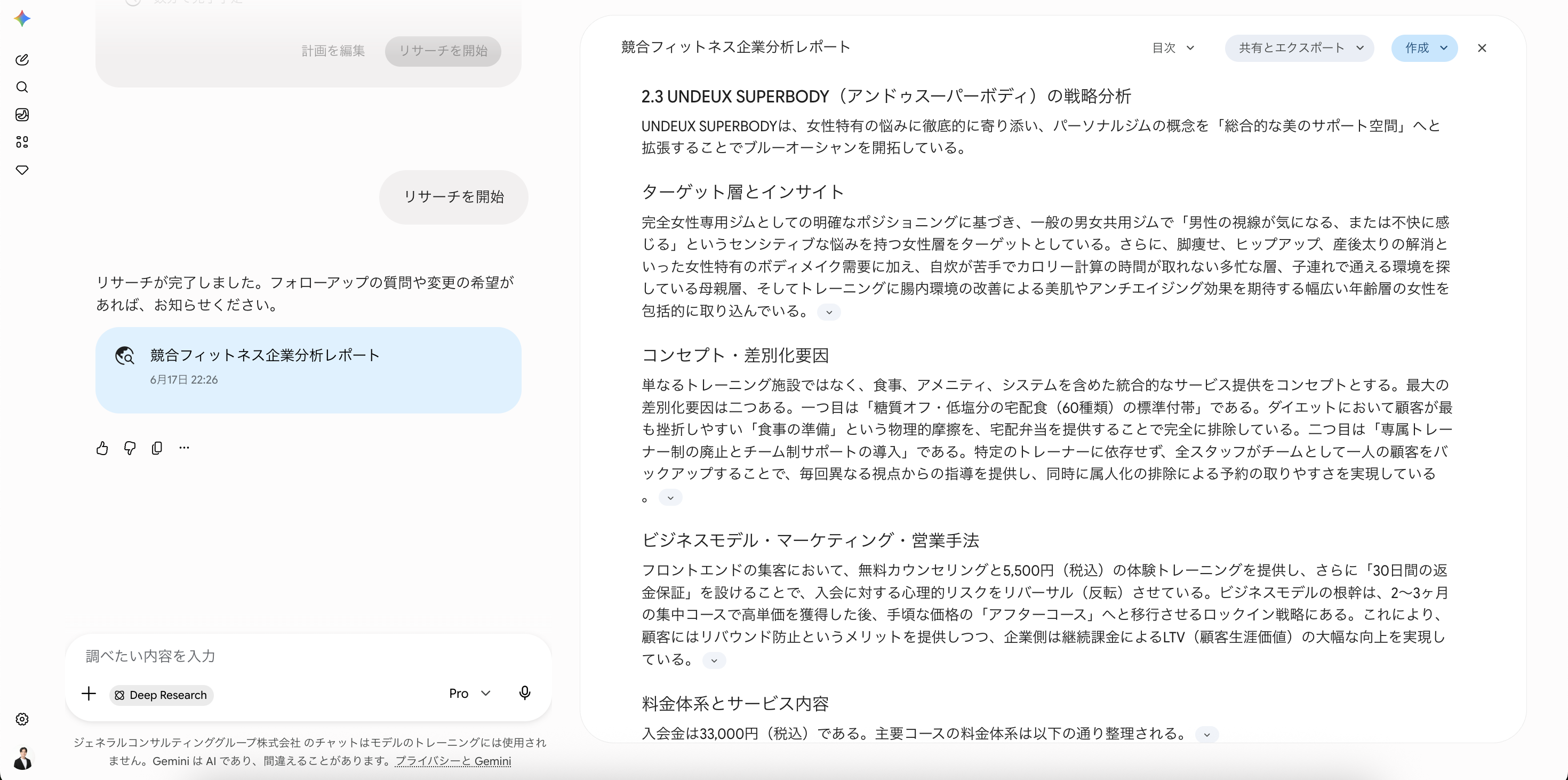Click heading ビジネスモデル・マーケティング・営業手法

pyautogui.click(x=810, y=540)
